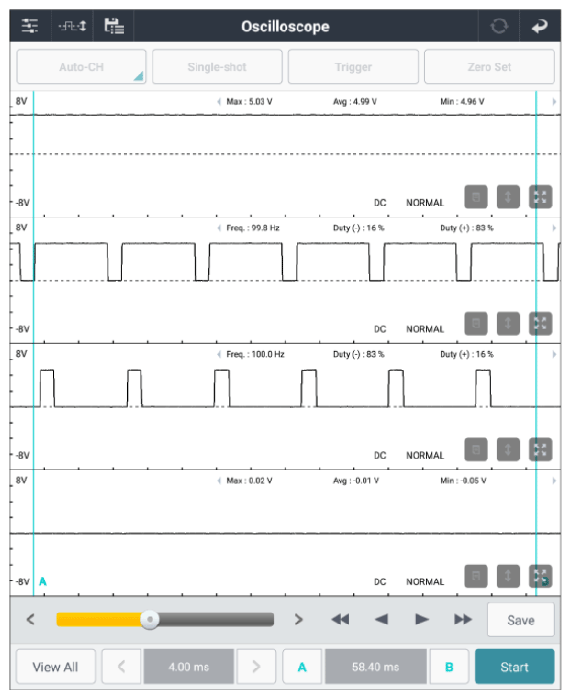Open channel 3 settings panel icon
The image size is (571, 699).
coord(476,449)
